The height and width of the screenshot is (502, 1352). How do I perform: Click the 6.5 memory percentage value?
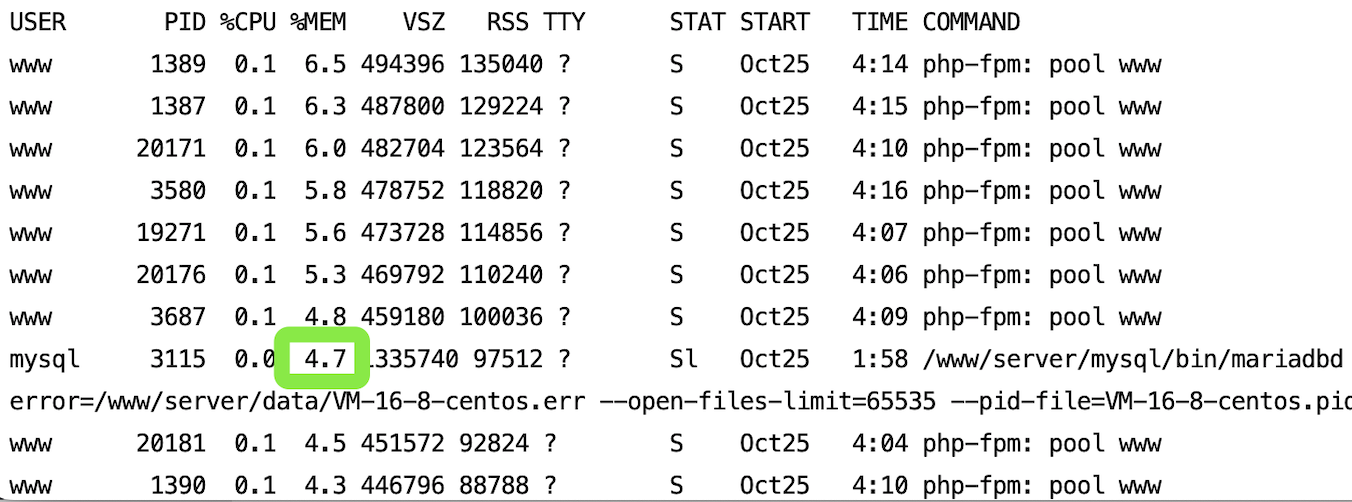click(325, 64)
